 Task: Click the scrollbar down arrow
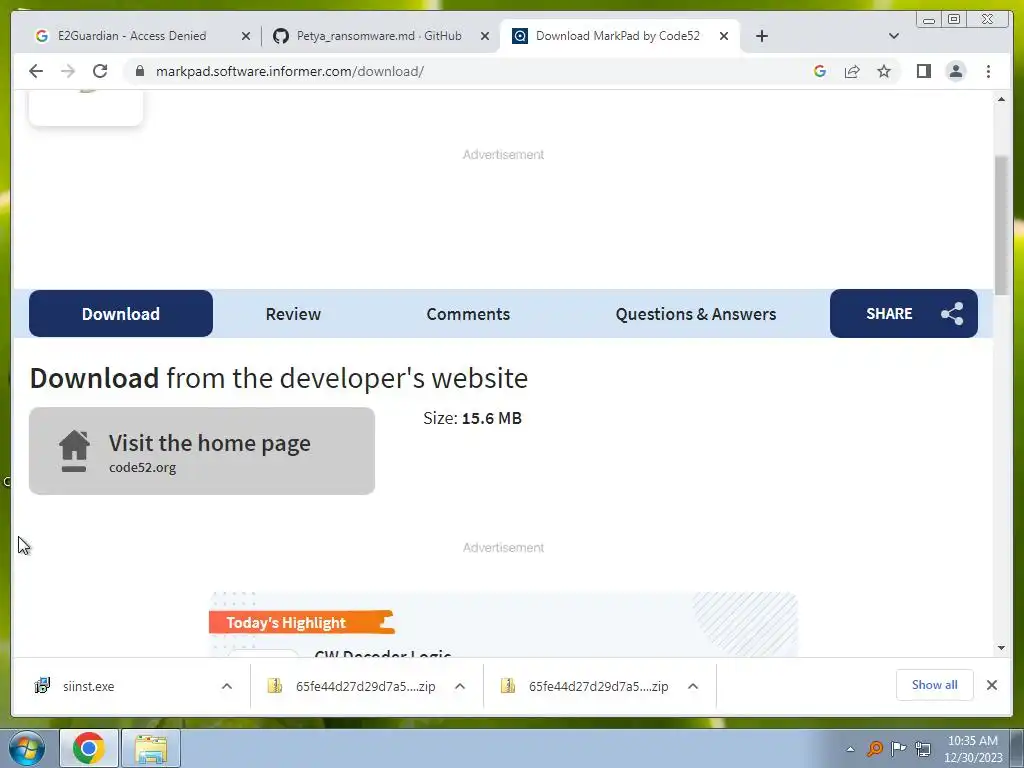[x=1001, y=648]
